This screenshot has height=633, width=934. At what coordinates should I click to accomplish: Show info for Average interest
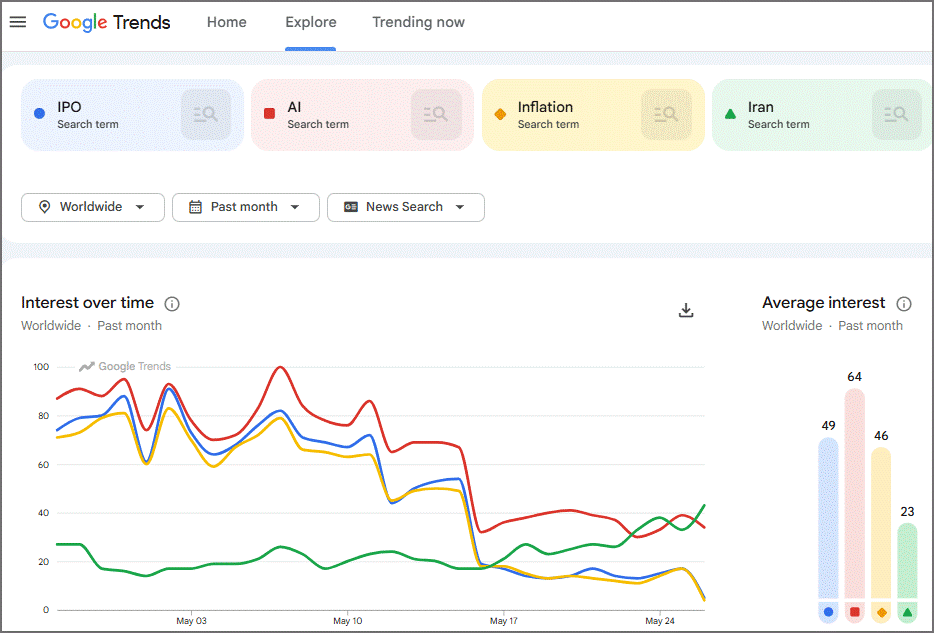[904, 304]
